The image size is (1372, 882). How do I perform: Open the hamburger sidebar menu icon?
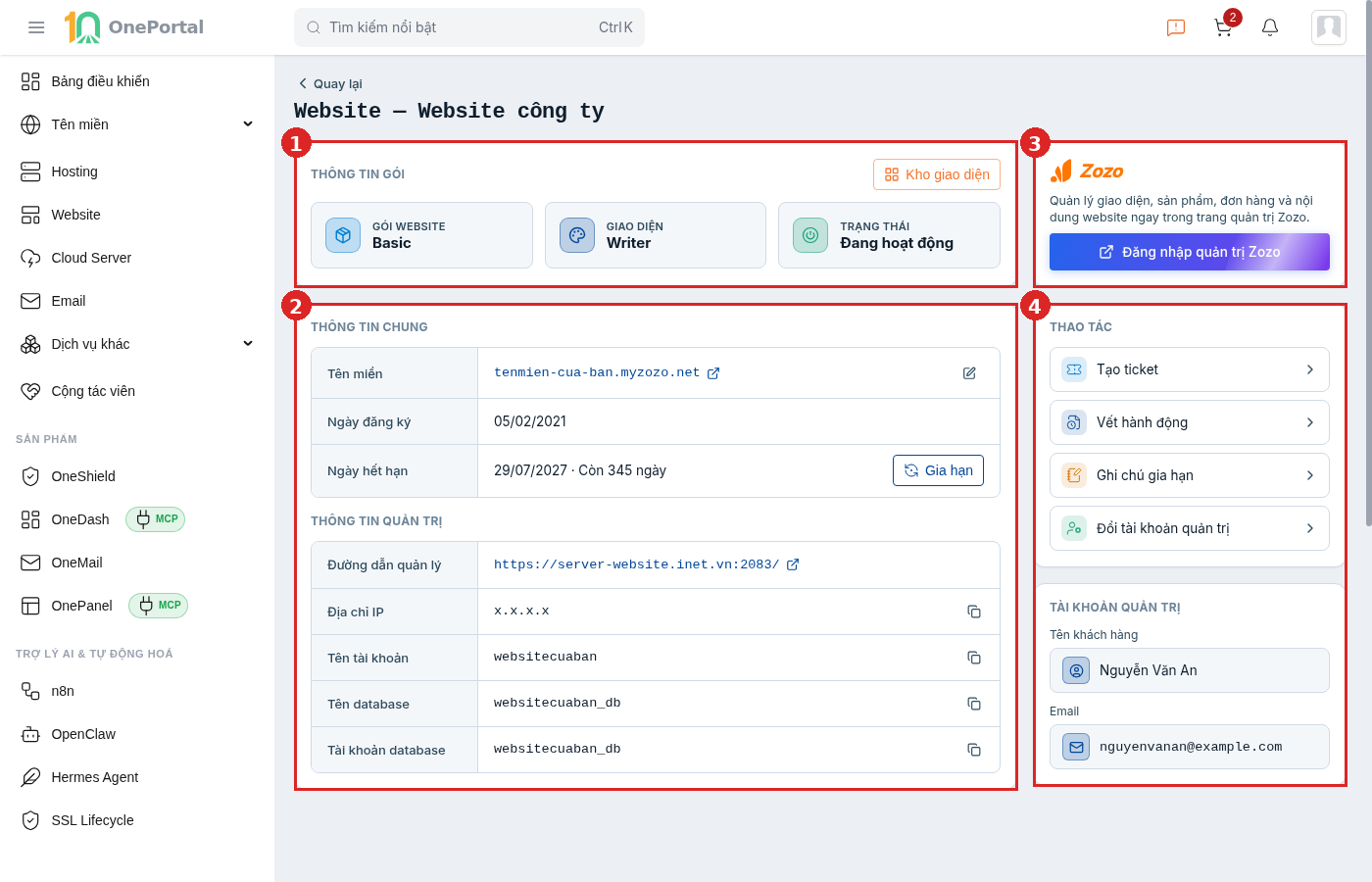[36, 27]
